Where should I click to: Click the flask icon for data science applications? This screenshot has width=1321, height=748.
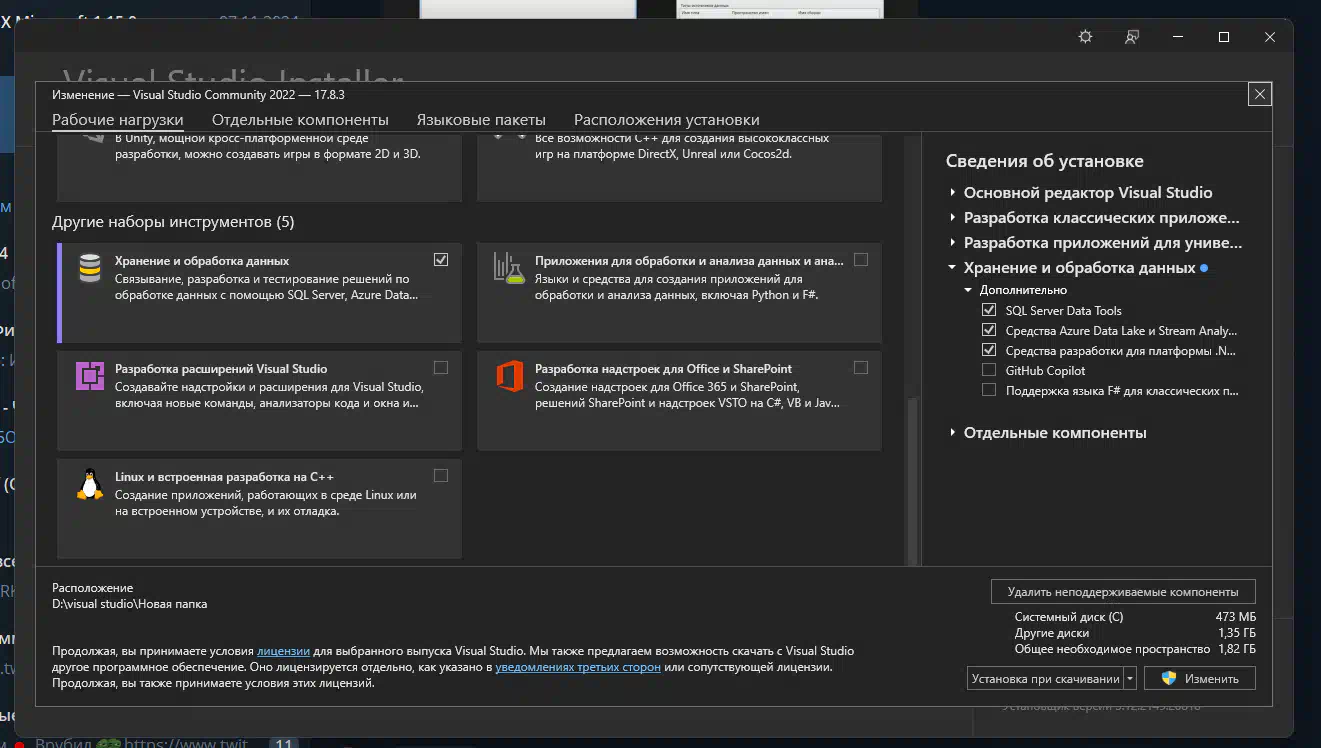point(509,268)
